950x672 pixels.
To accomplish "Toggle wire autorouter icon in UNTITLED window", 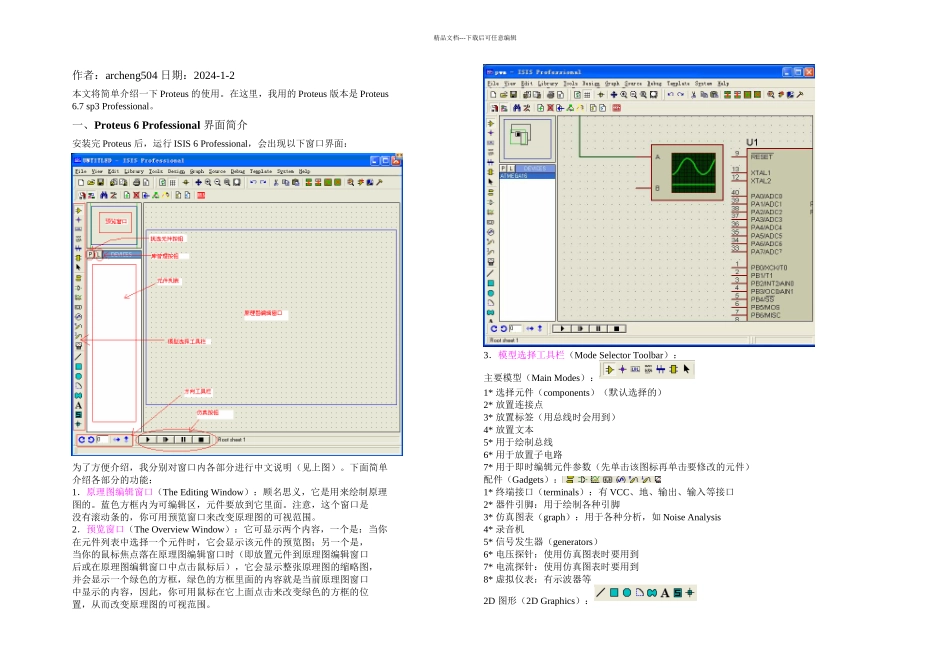I will [x=90, y=195].
